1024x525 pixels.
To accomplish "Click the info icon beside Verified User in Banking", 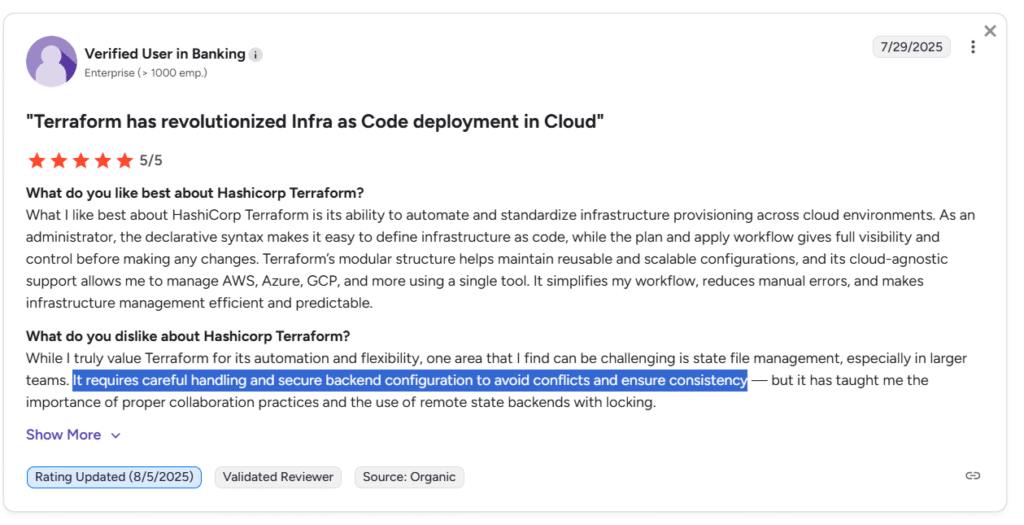I will coord(256,55).
